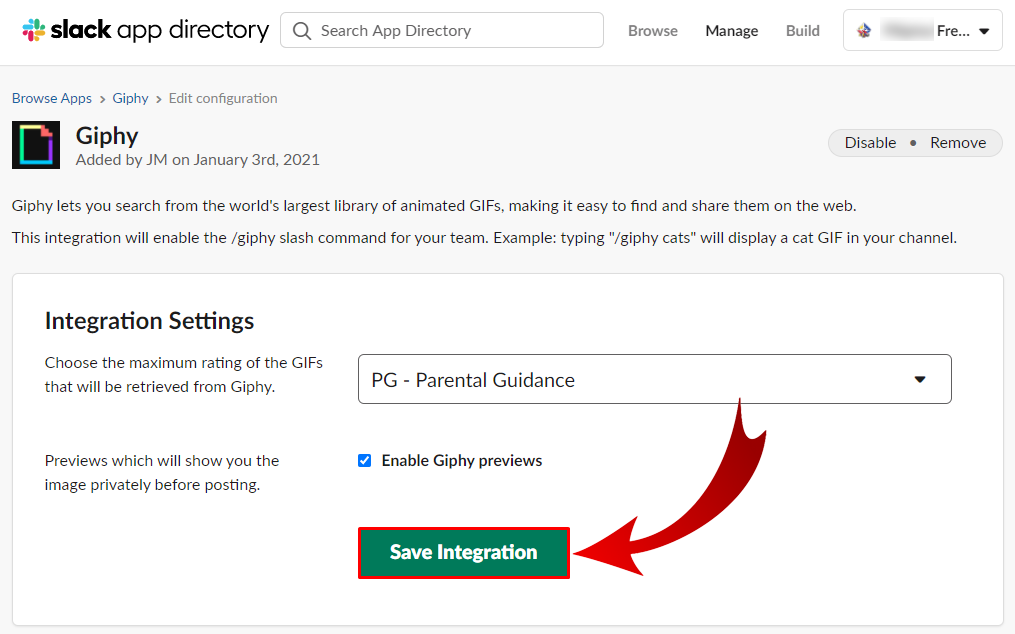Remove the Giphy app
Viewport: 1015px width, 634px height.
point(958,143)
